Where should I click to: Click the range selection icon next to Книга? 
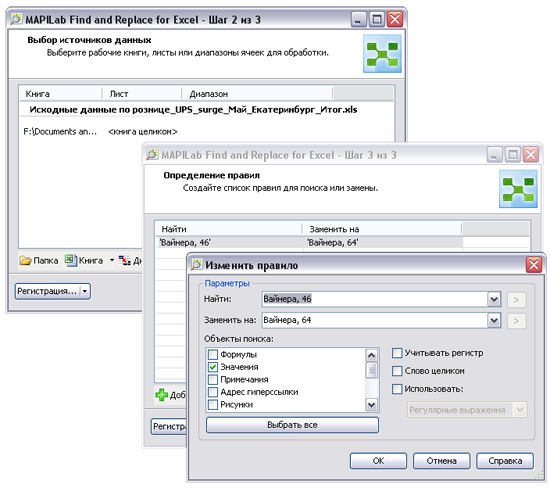click(125, 260)
